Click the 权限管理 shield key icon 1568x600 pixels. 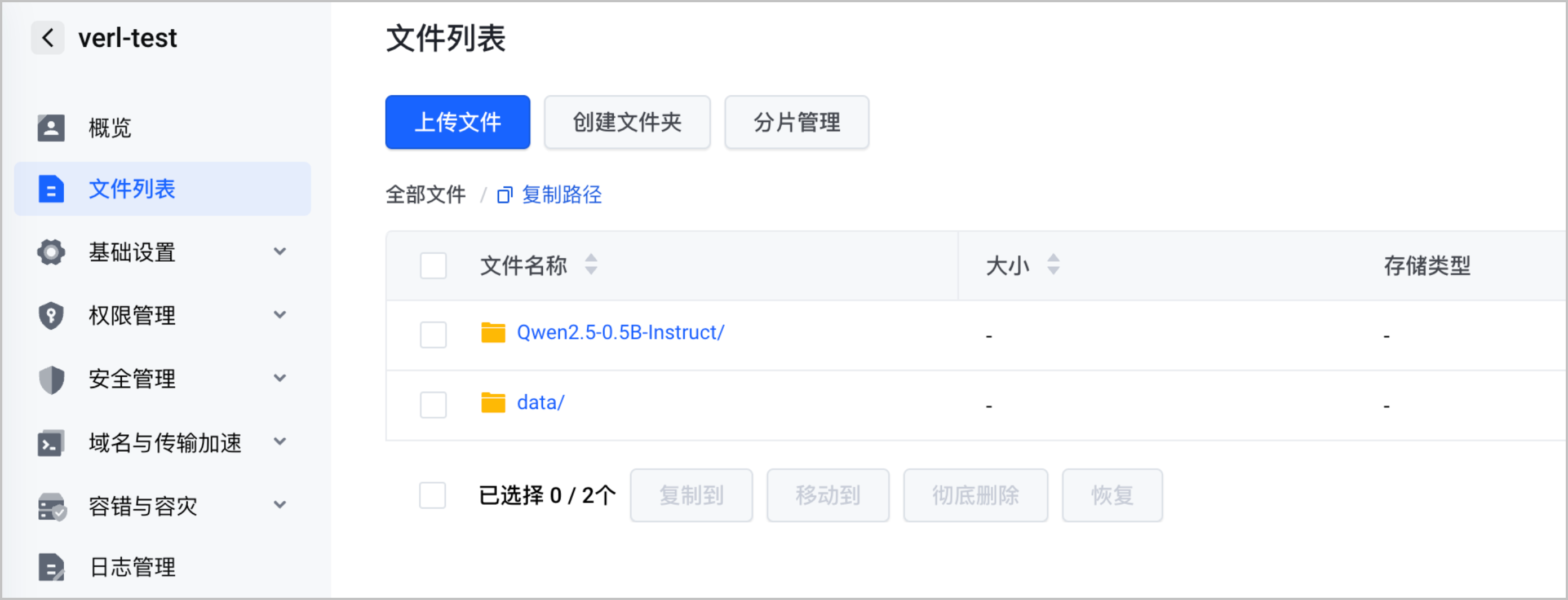tap(51, 316)
